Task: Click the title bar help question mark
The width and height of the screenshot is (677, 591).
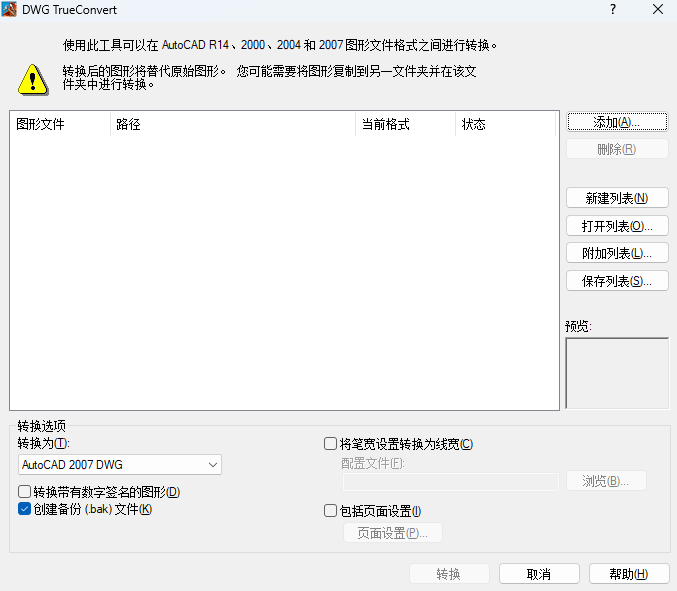Action: tap(612, 10)
